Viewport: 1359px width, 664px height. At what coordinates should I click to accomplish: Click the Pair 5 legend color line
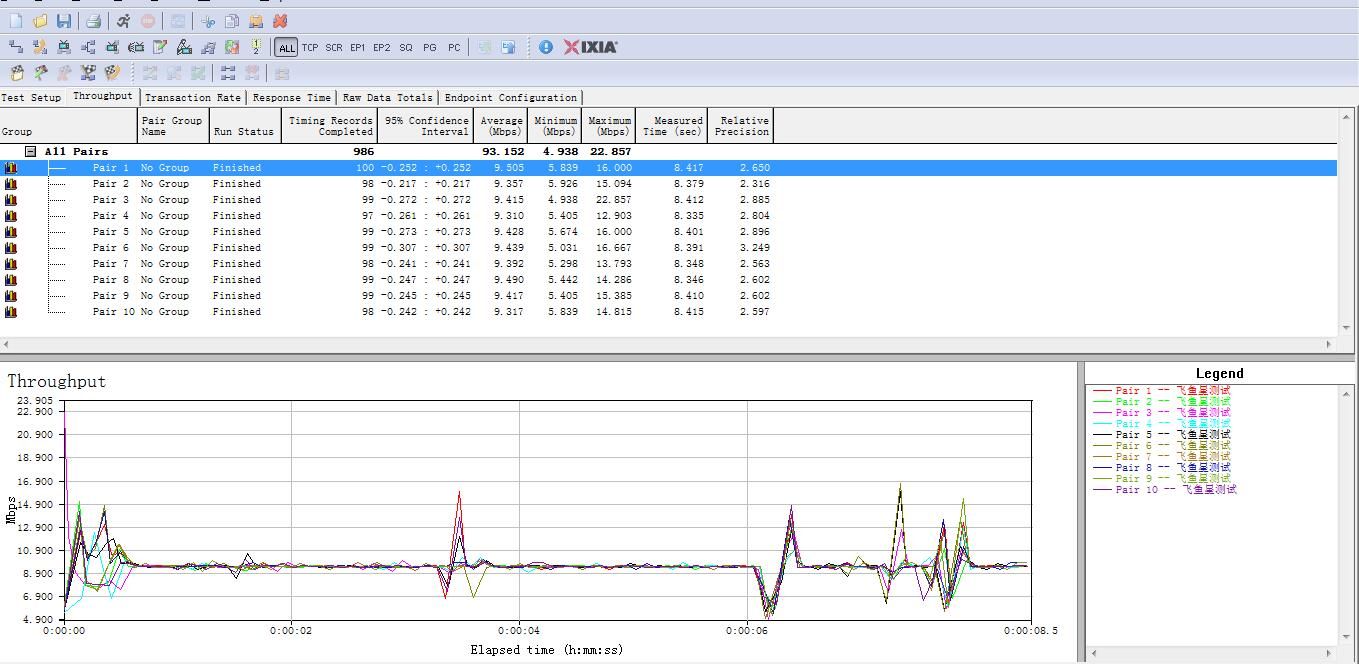(1102, 435)
